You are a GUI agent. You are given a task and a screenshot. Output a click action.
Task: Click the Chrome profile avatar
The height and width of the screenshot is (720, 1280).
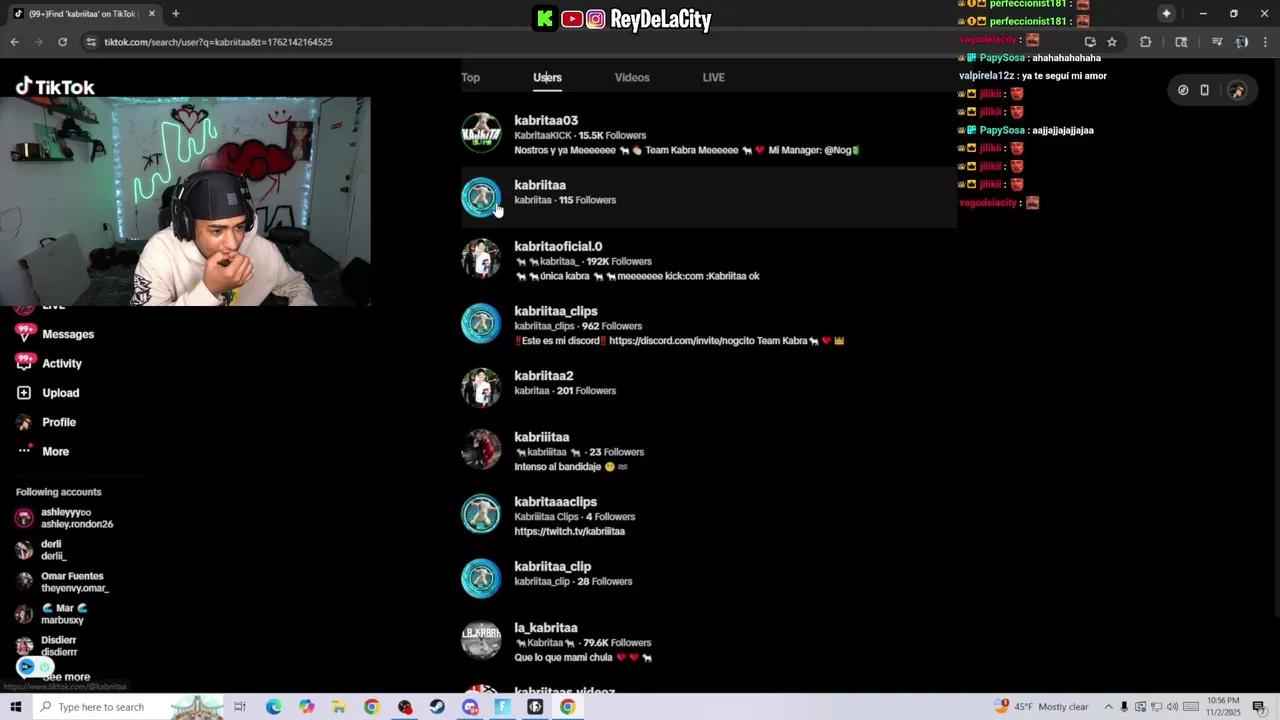(1241, 42)
